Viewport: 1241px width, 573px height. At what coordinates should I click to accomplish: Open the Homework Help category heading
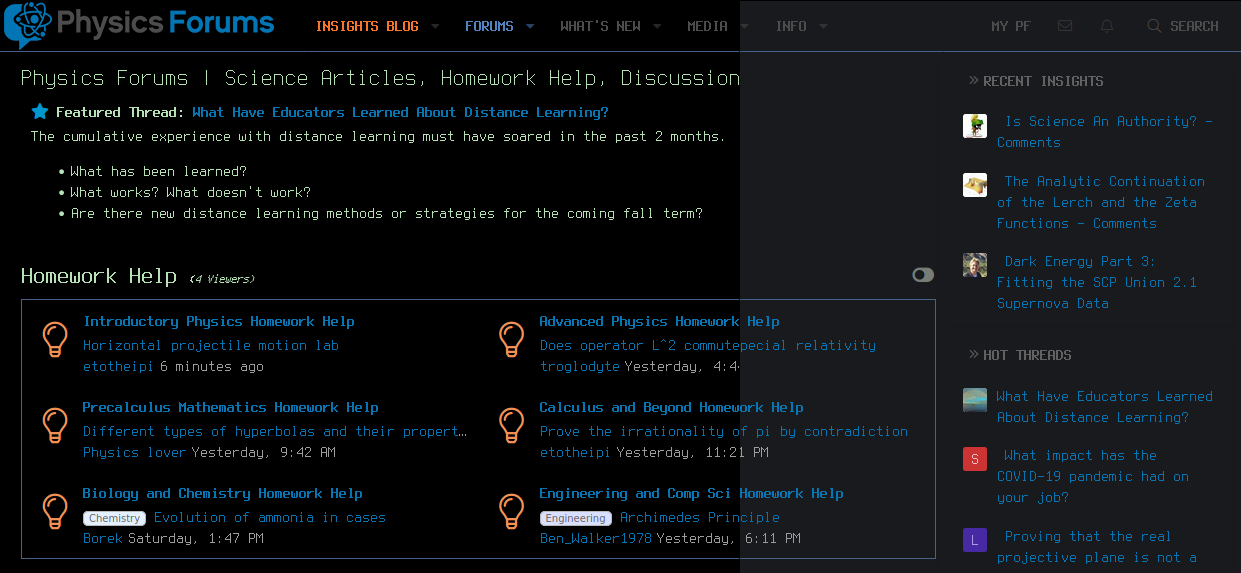click(99, 276)
